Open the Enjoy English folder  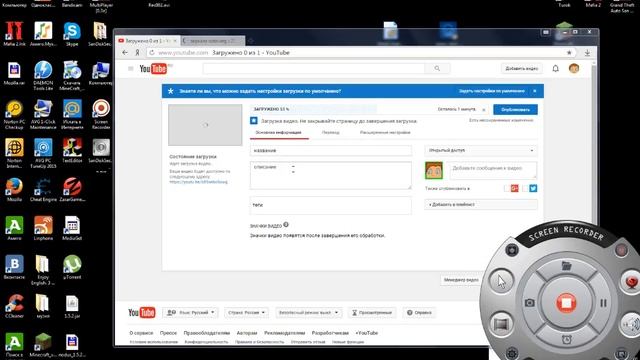tap(43, 269)
